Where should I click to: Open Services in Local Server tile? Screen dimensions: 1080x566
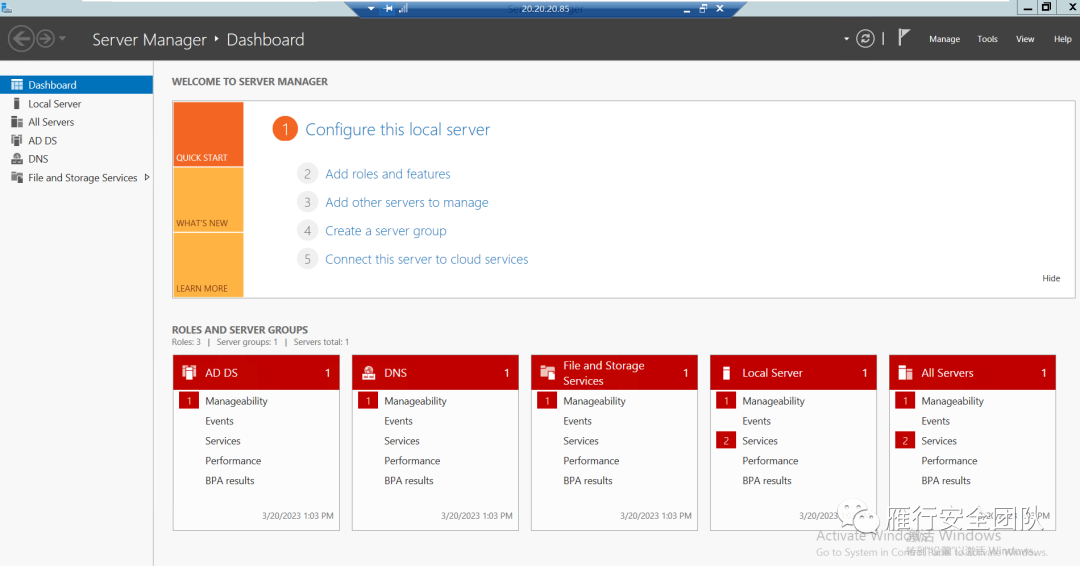coord(760,441)
